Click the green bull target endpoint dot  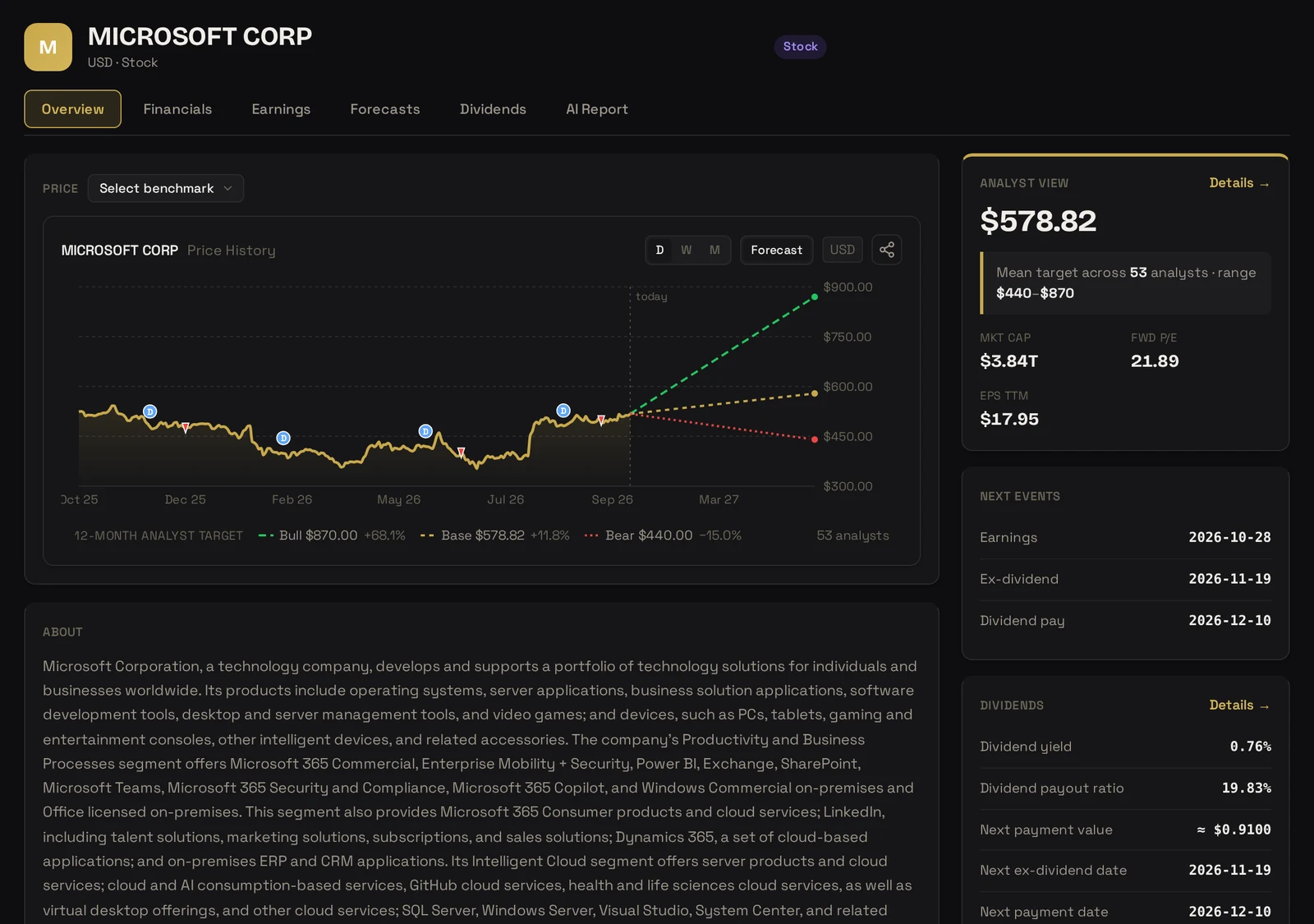coord(815,297)
